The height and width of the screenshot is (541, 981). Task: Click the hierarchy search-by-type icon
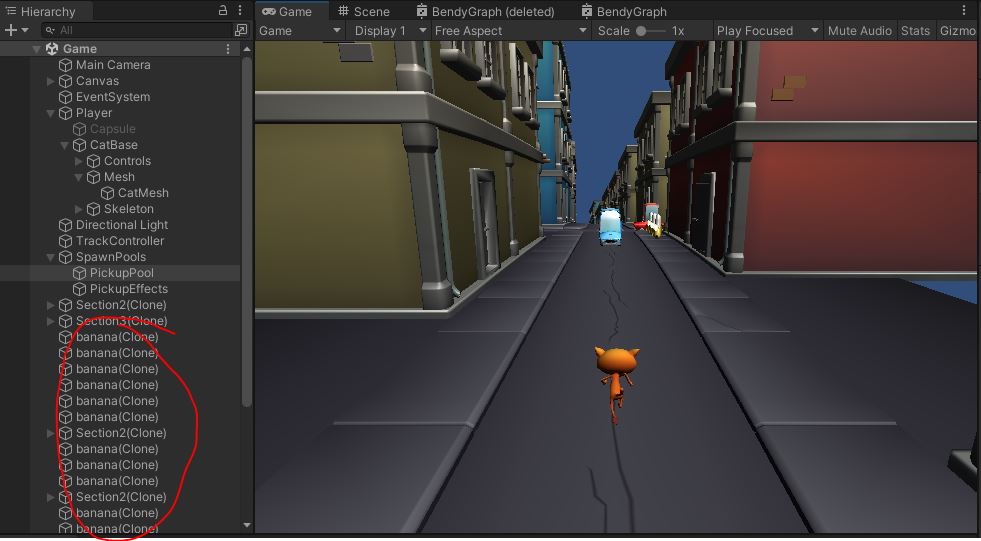coord(240,30)
